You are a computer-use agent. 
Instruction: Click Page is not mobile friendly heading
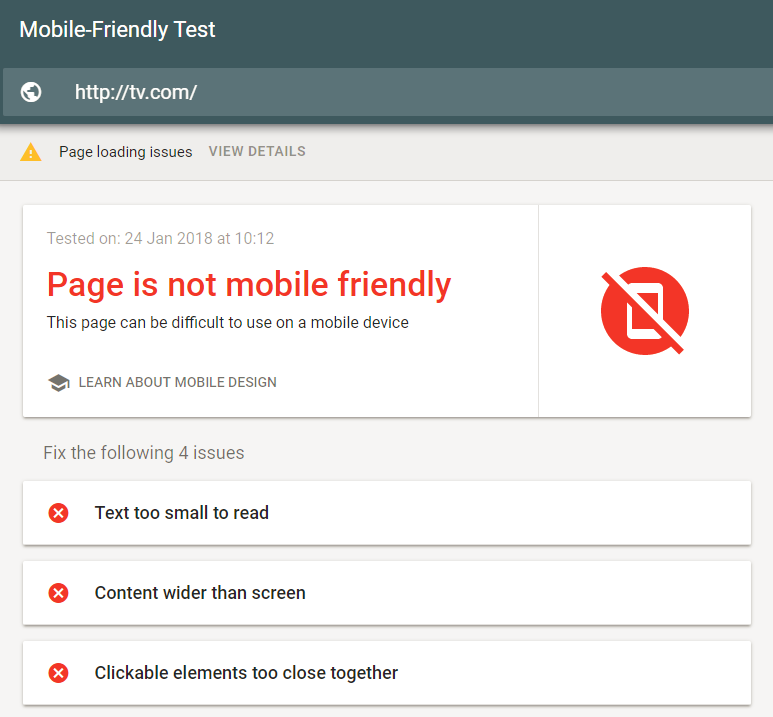[x=249, y=285]
